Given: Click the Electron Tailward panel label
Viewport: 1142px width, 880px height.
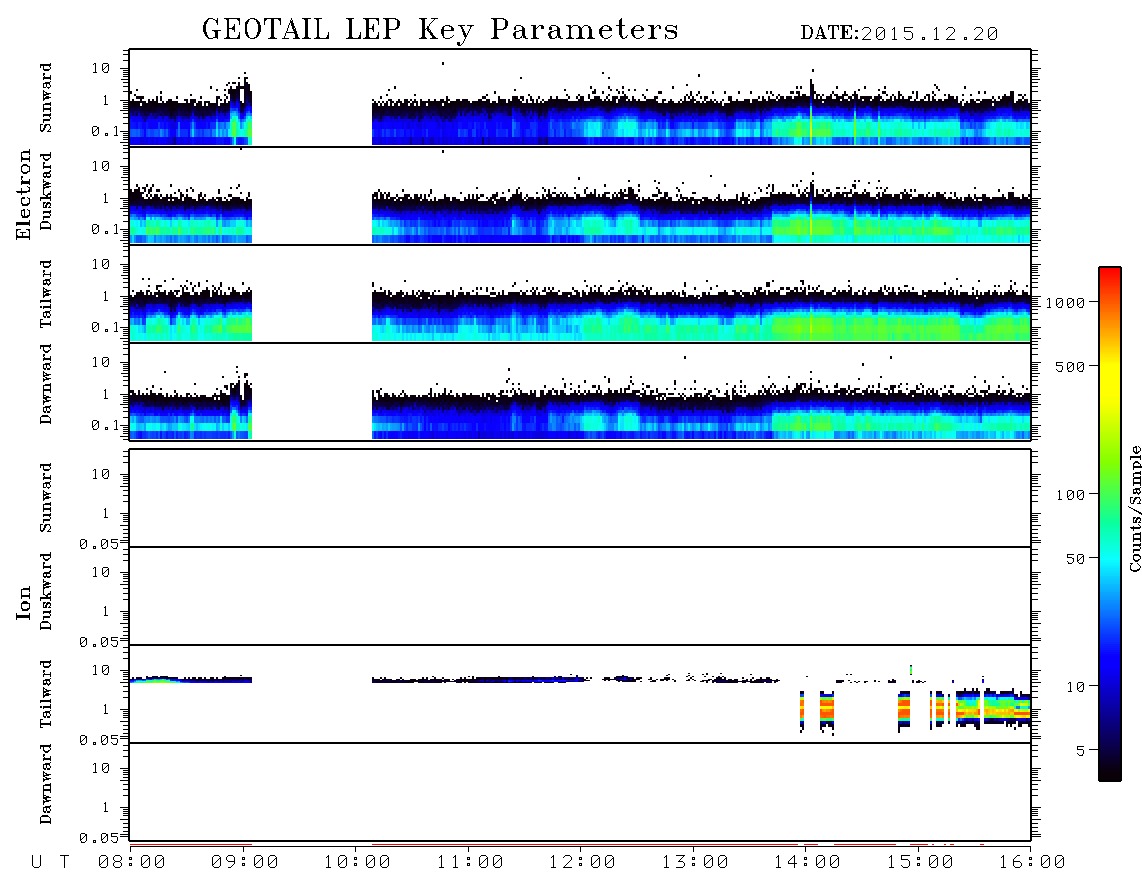Looking at the screenshot, I should point(46,294).
